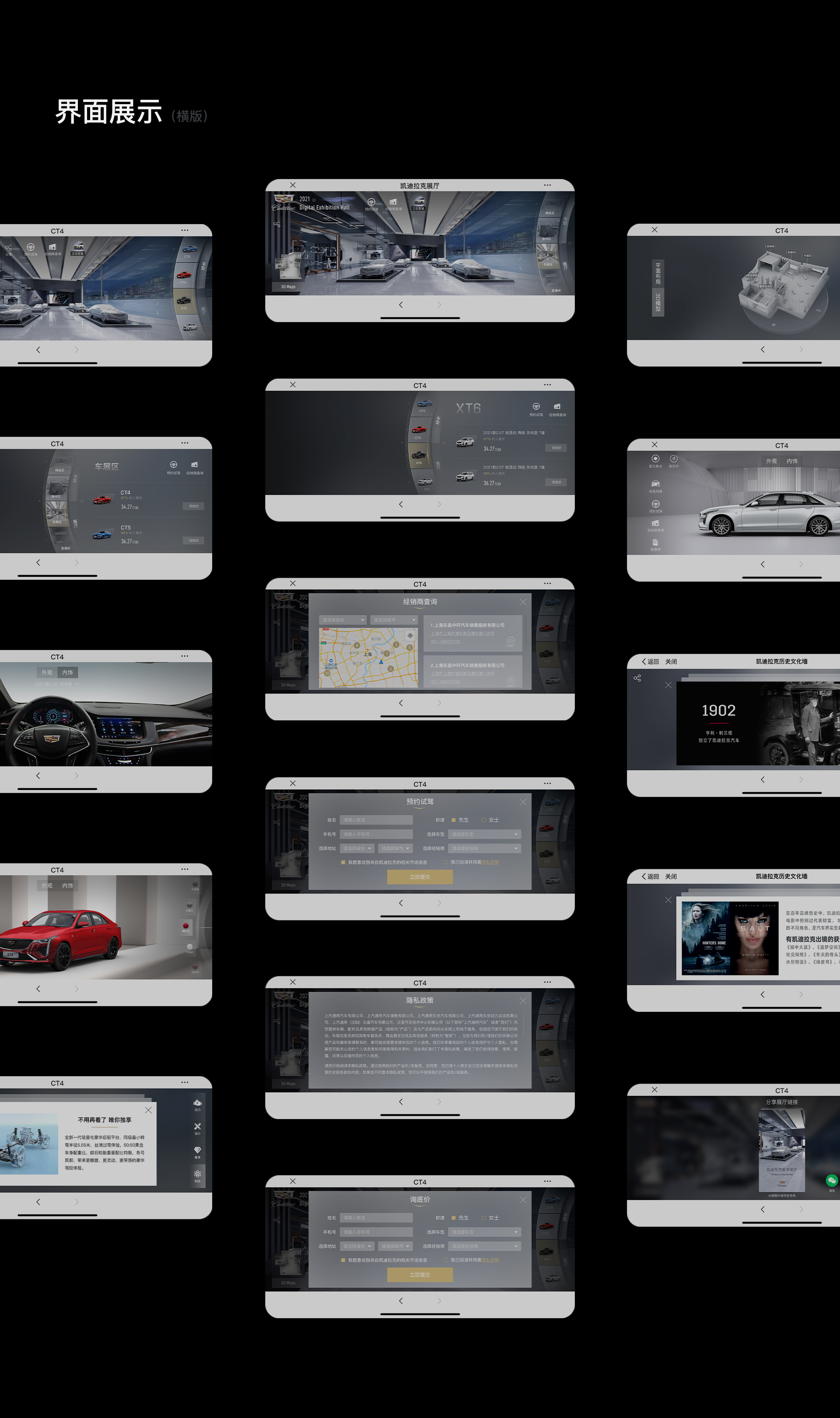Click the 手机号 input field in 询底价 form

coord(376,1232)
